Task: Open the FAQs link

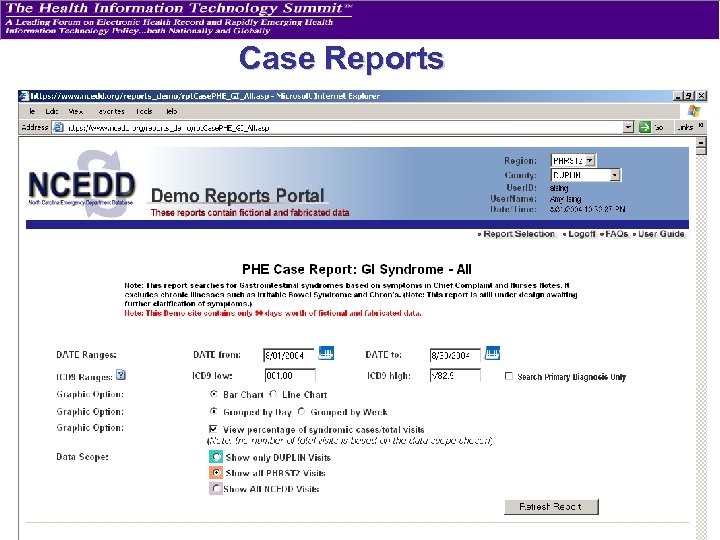Action: coord(617,234)
